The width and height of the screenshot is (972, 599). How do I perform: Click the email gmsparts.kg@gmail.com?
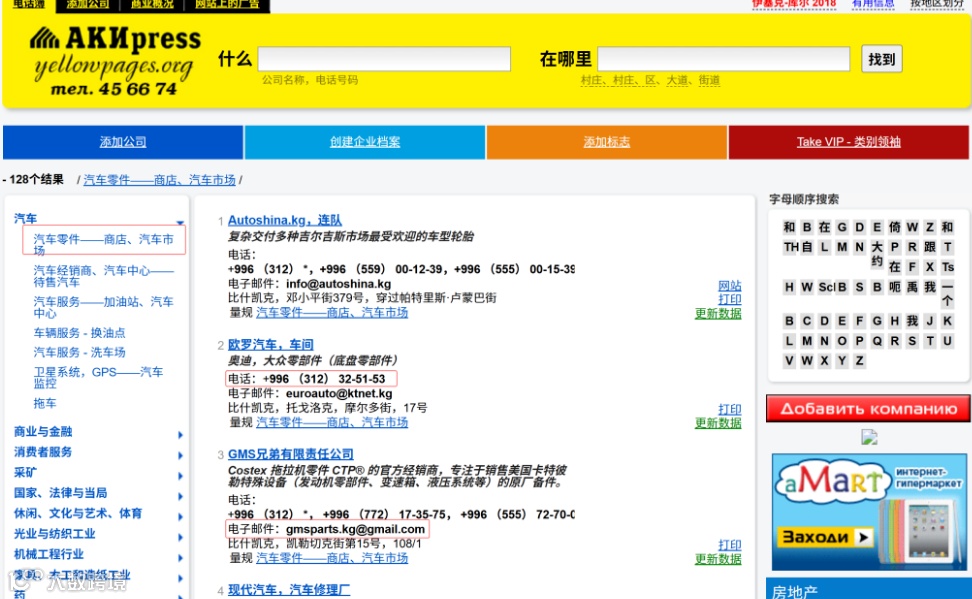point(355,530)
